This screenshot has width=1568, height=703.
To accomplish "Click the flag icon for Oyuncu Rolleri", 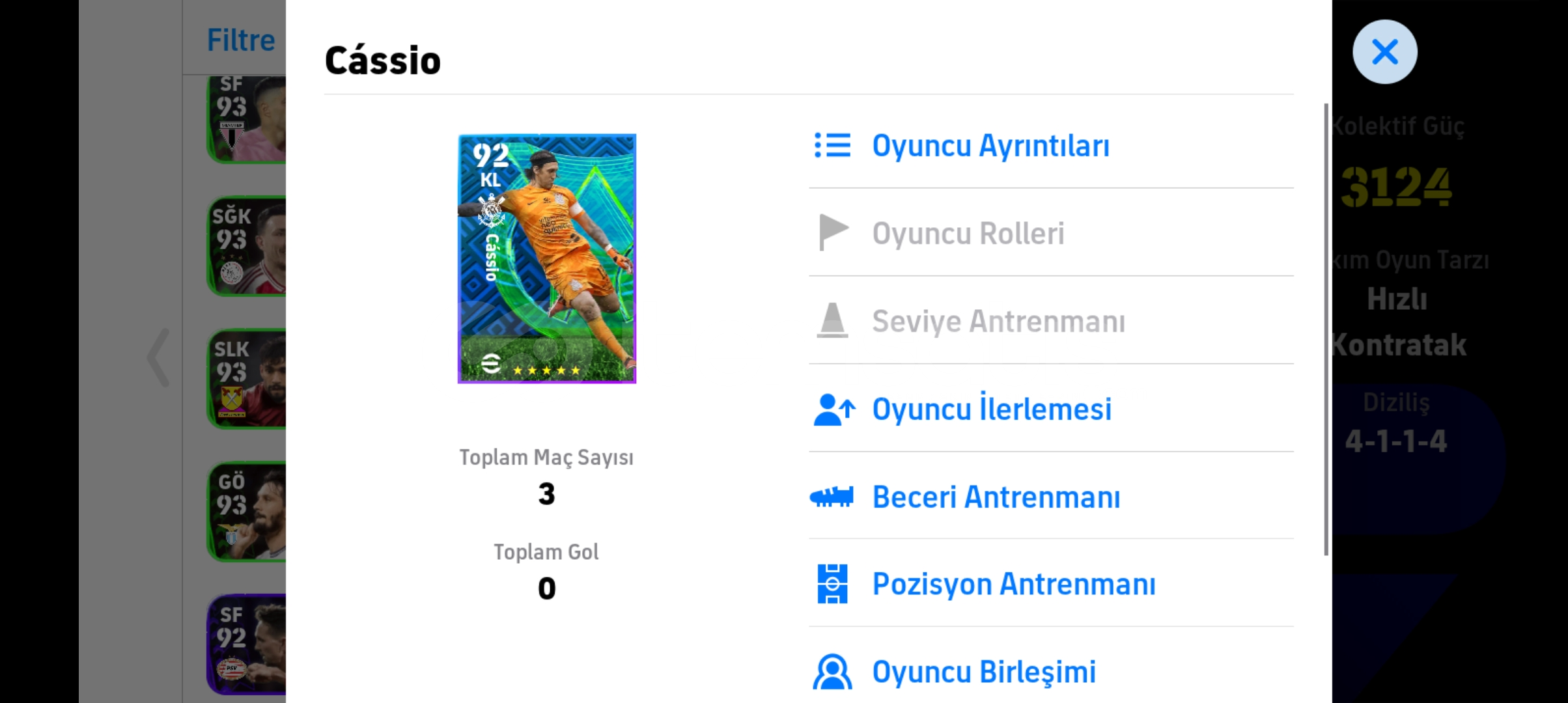I will (833, 232).
